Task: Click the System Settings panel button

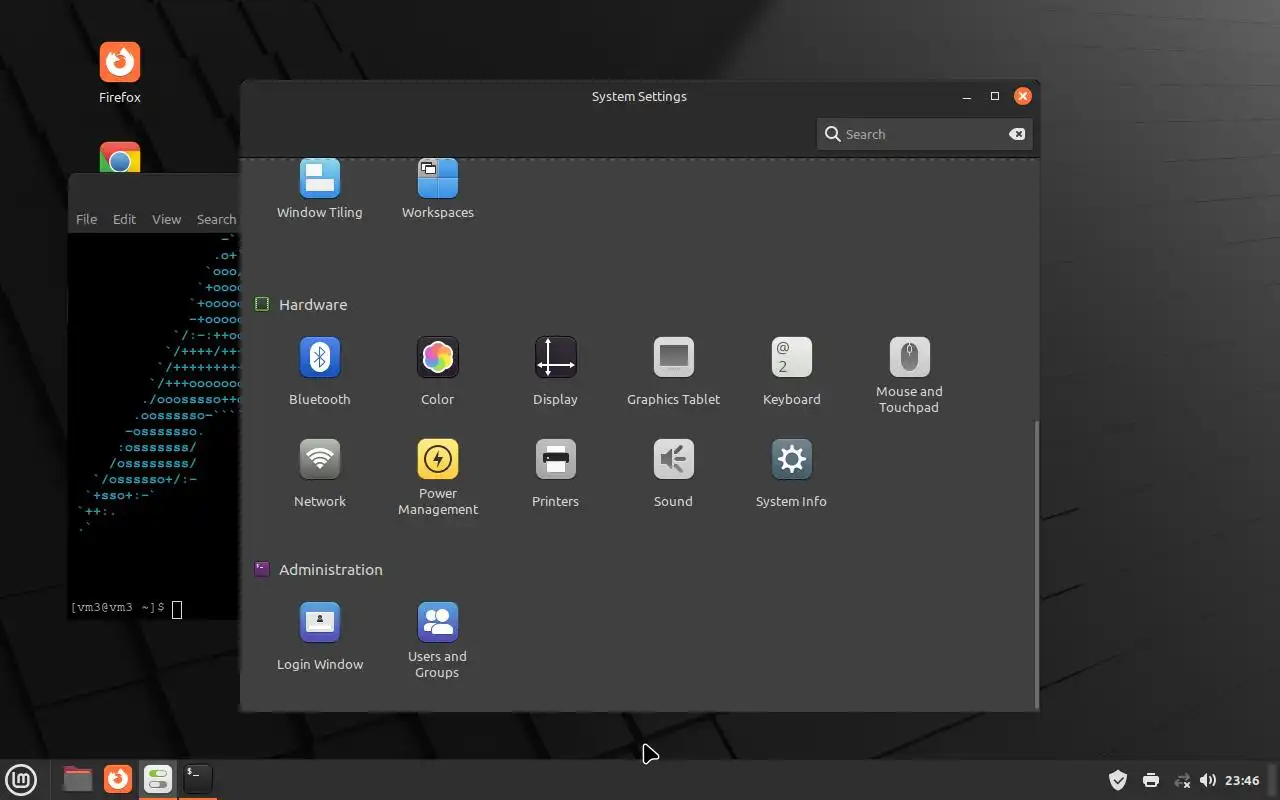Action: point(158,778)
